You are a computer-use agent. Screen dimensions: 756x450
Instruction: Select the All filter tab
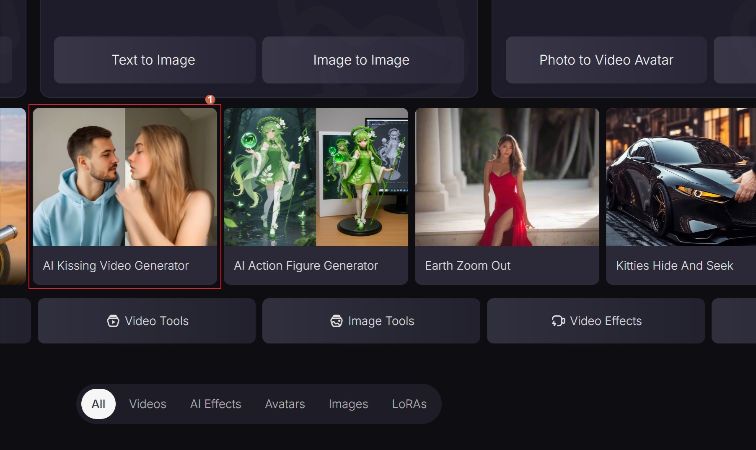pyautogui.click(x=98, y=404)
